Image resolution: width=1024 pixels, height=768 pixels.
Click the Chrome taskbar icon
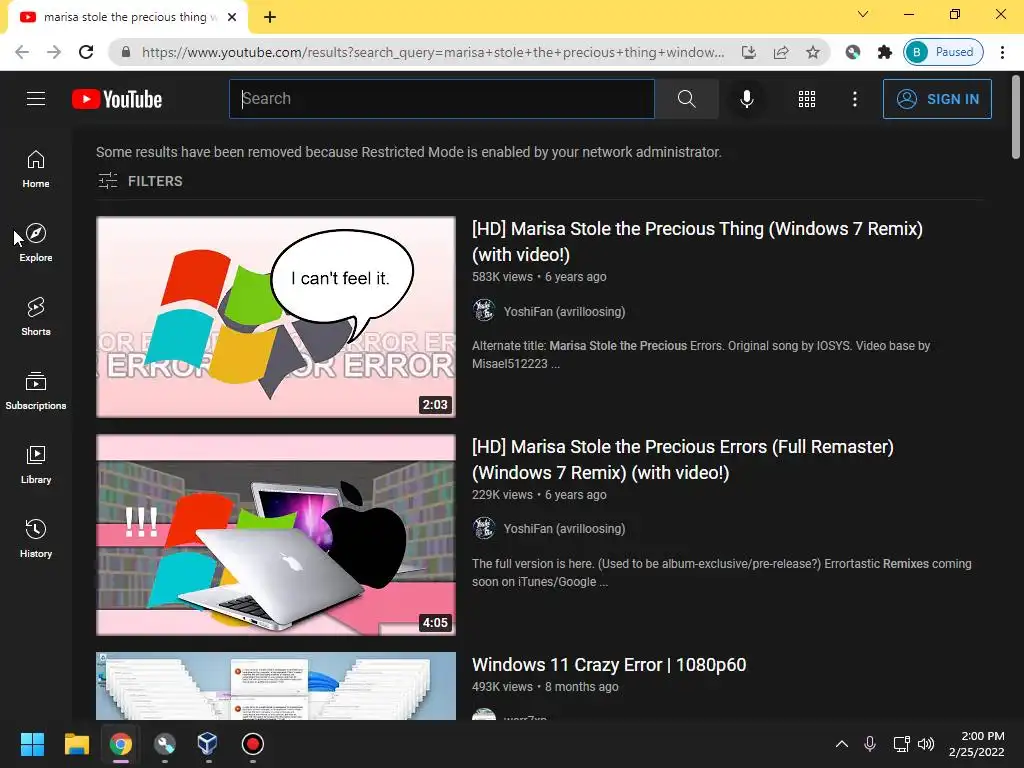pyautogui.click(x=121, y=744)
